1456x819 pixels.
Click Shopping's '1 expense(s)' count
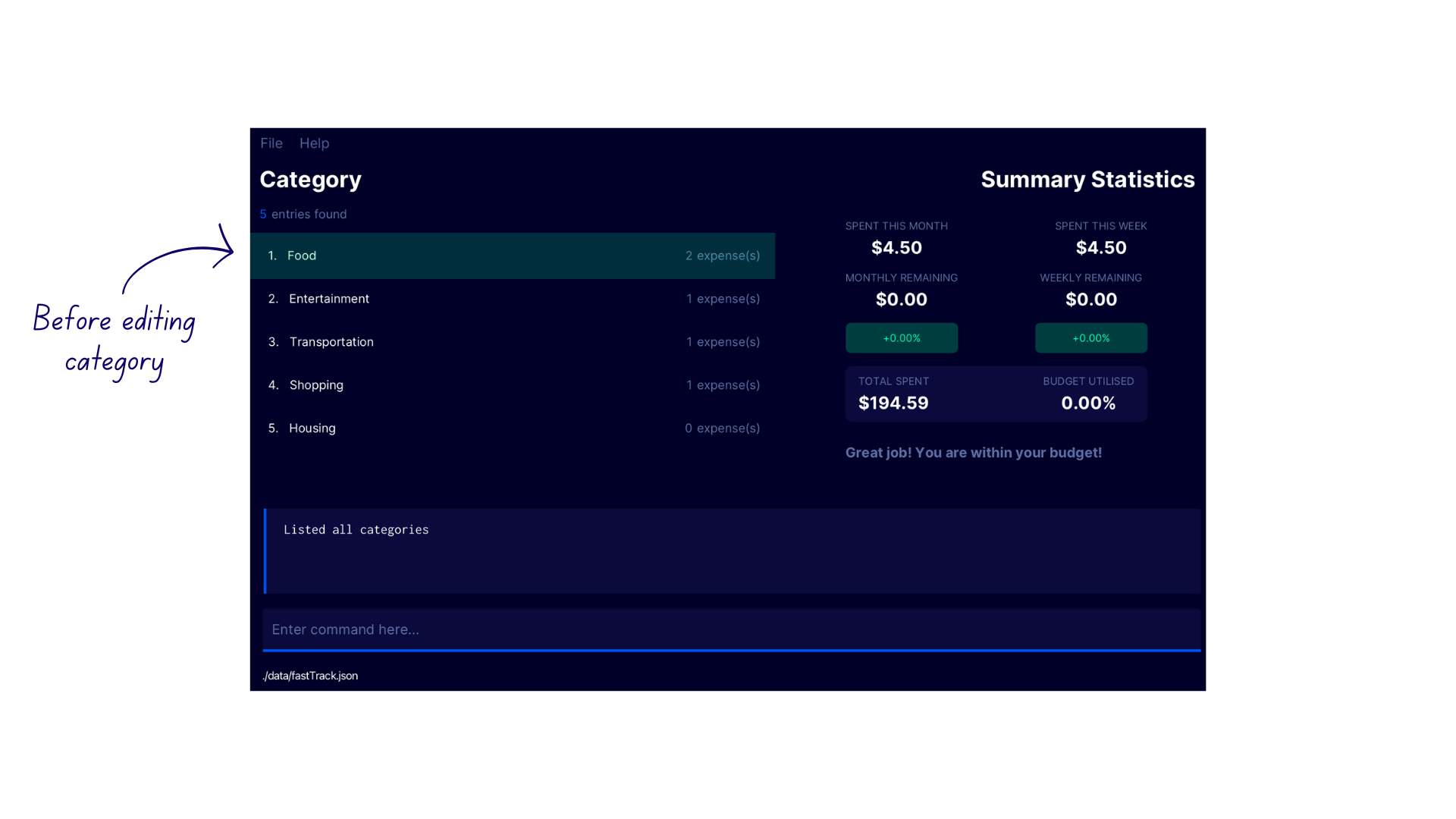pyautogui.click(x=723, y=385)
